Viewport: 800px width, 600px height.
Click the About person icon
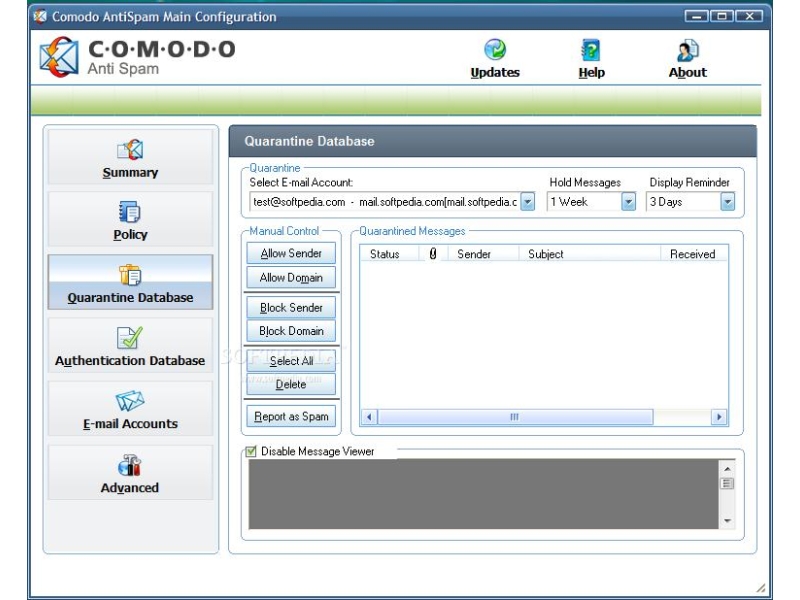[687, 50]
